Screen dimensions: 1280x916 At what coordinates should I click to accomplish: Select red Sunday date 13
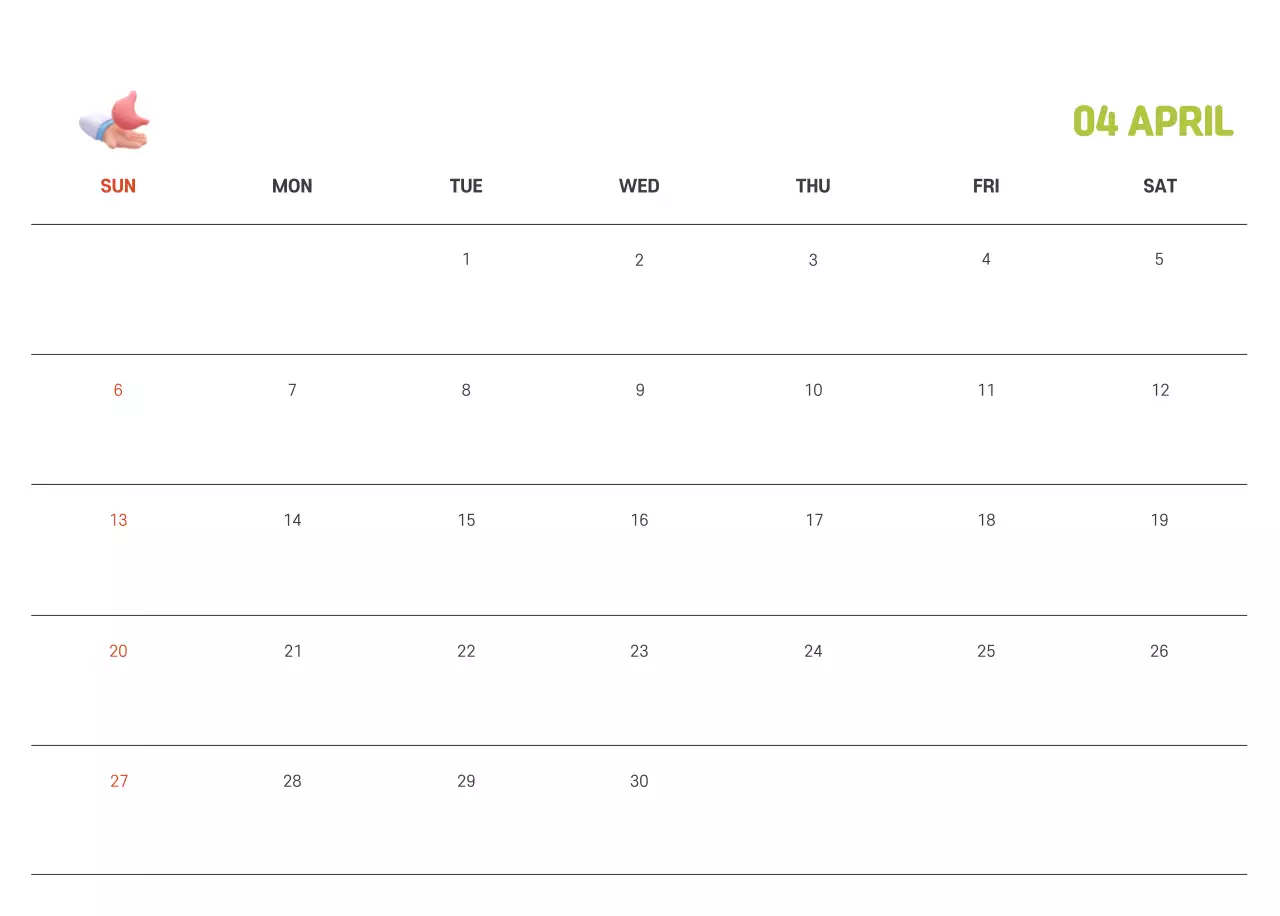coord(118,520)
